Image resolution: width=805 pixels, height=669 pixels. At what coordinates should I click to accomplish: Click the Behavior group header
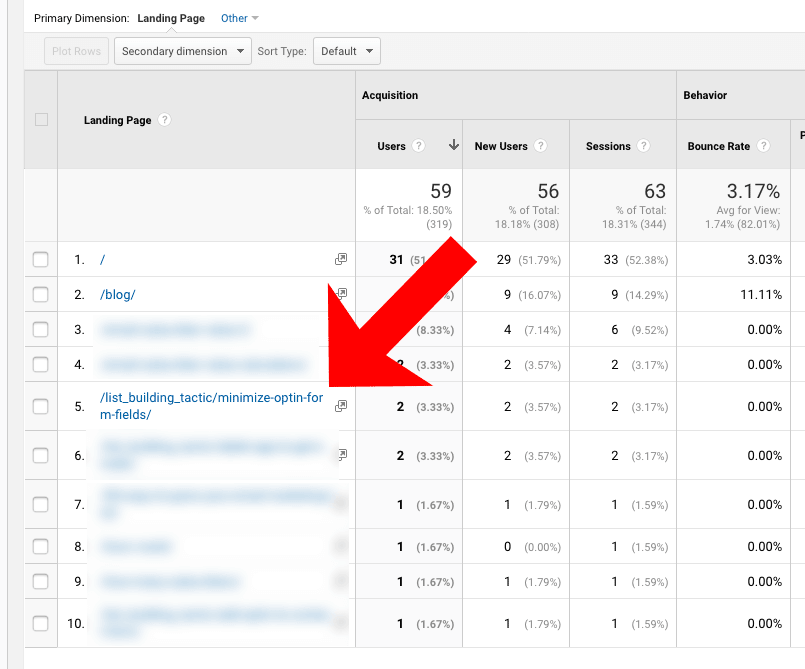point(705,95)
